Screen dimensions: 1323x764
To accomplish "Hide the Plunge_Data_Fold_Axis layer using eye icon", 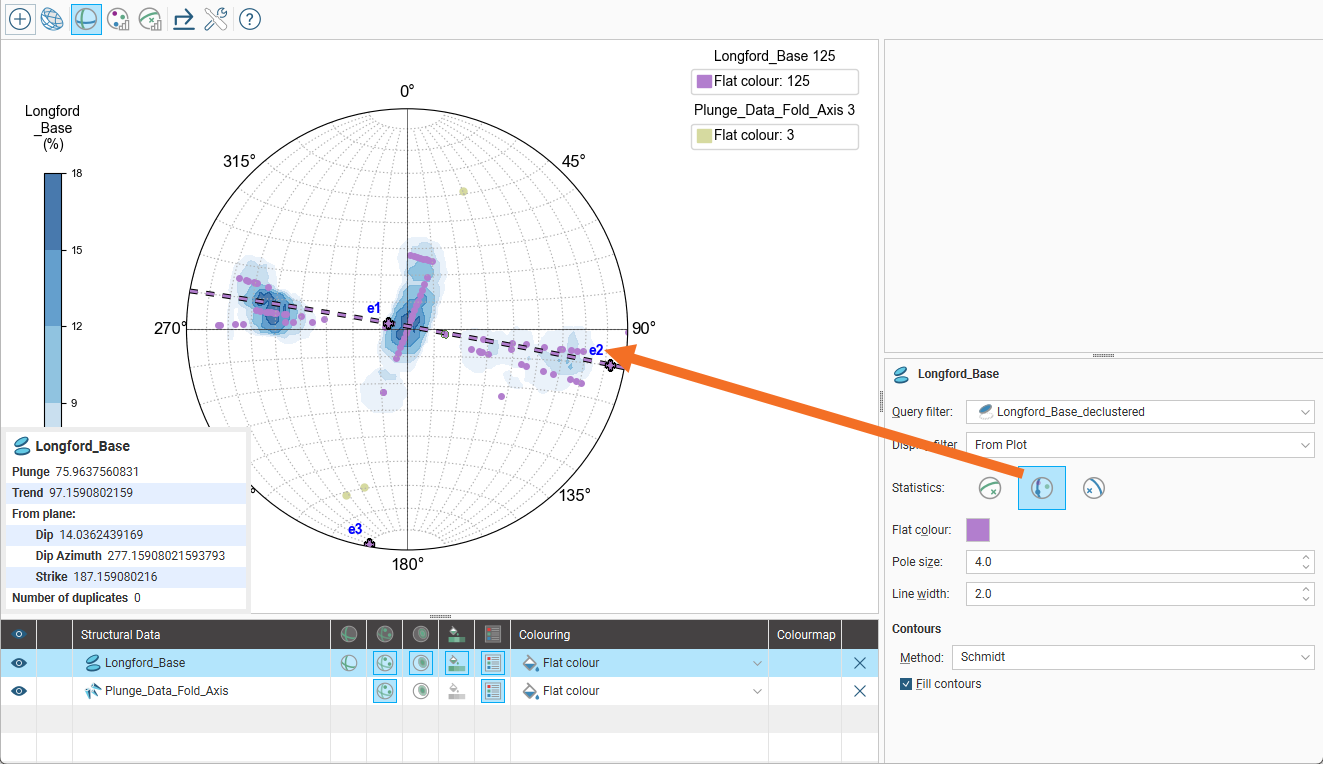I will tap(19, 691).
